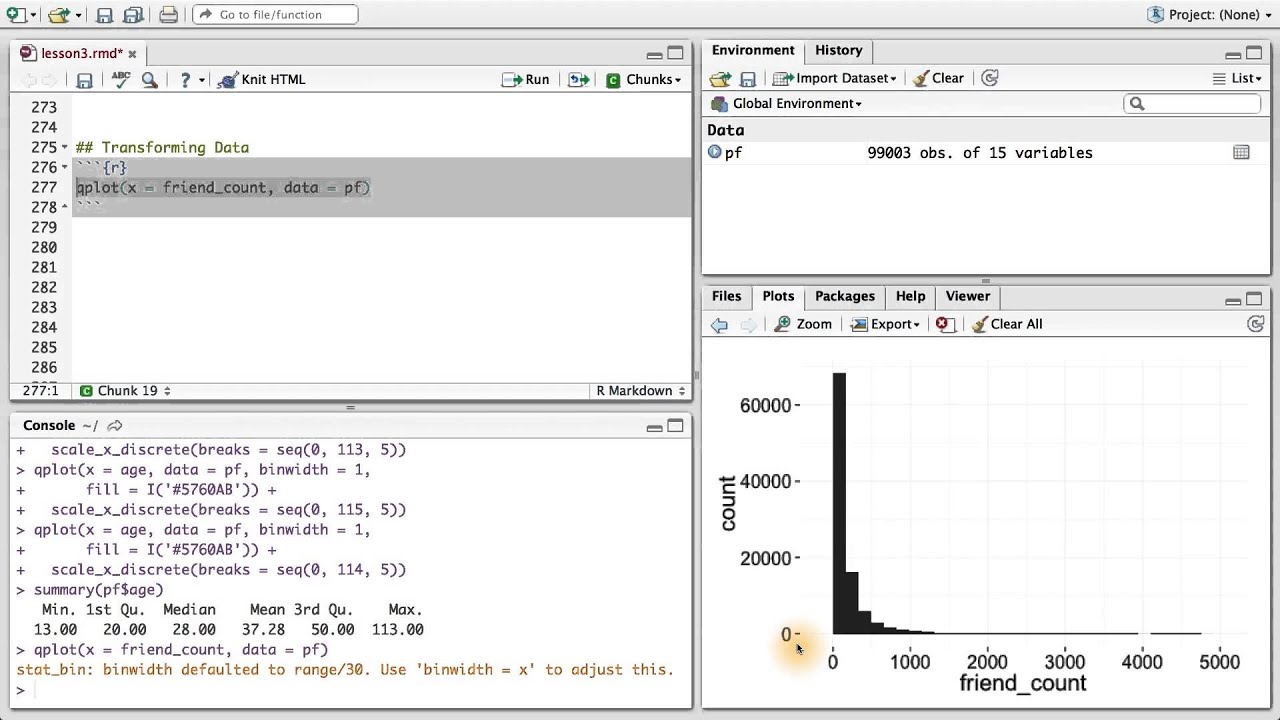Switch to the Files tab

coord(726,296)
